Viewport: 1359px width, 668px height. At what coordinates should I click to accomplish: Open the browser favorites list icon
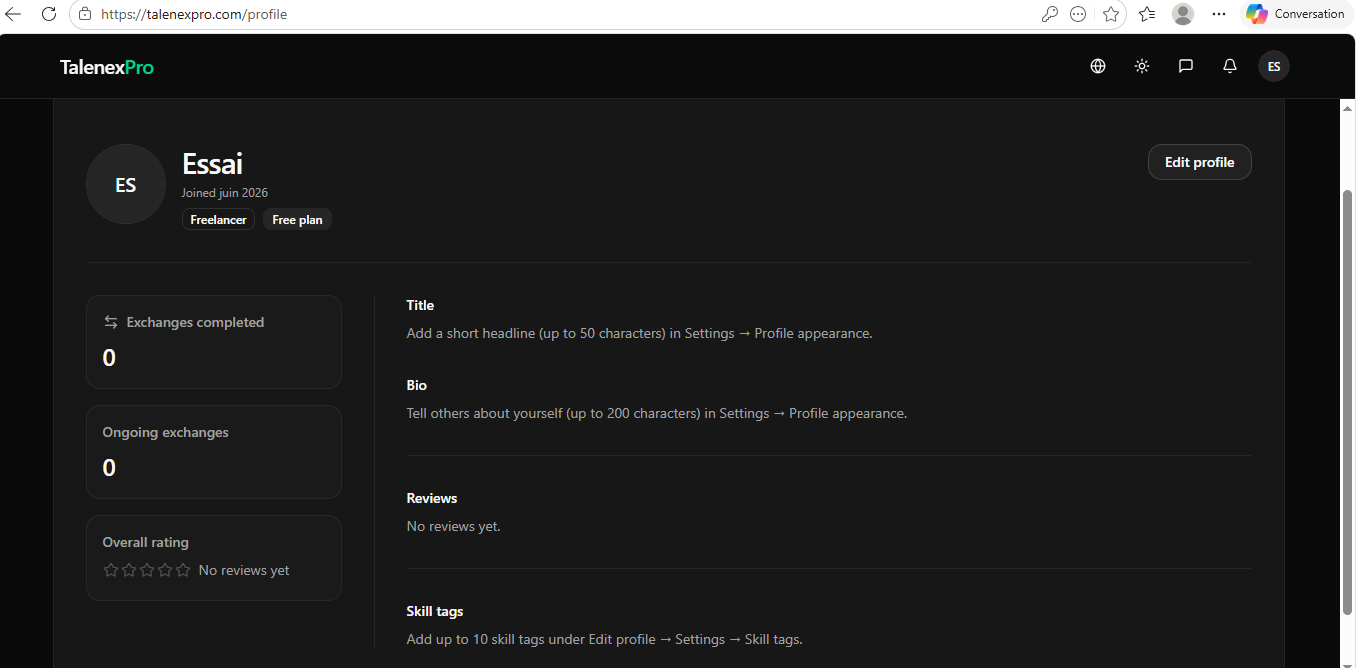[1147, 14]
